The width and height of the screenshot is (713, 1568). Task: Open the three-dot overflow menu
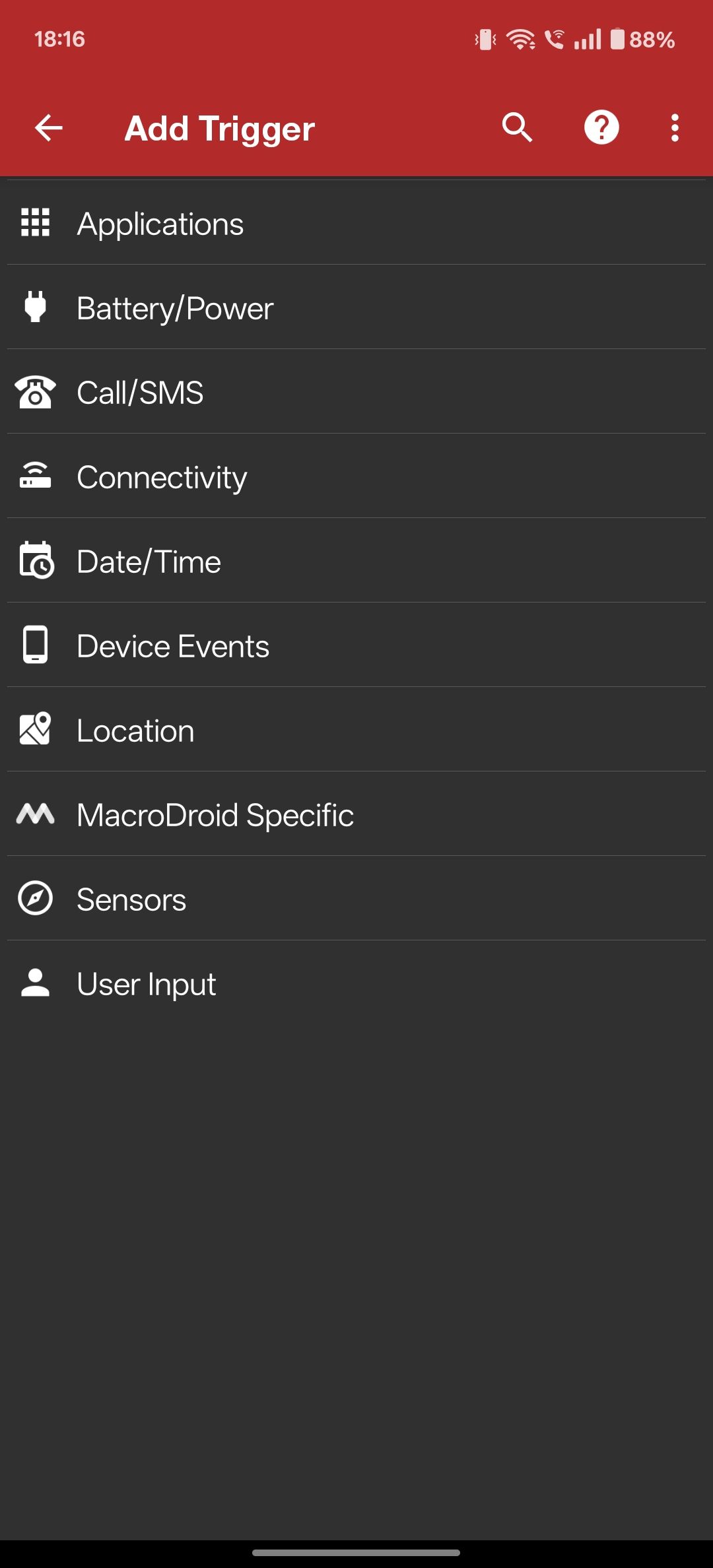pyautogui.click(x=675, y=127)
